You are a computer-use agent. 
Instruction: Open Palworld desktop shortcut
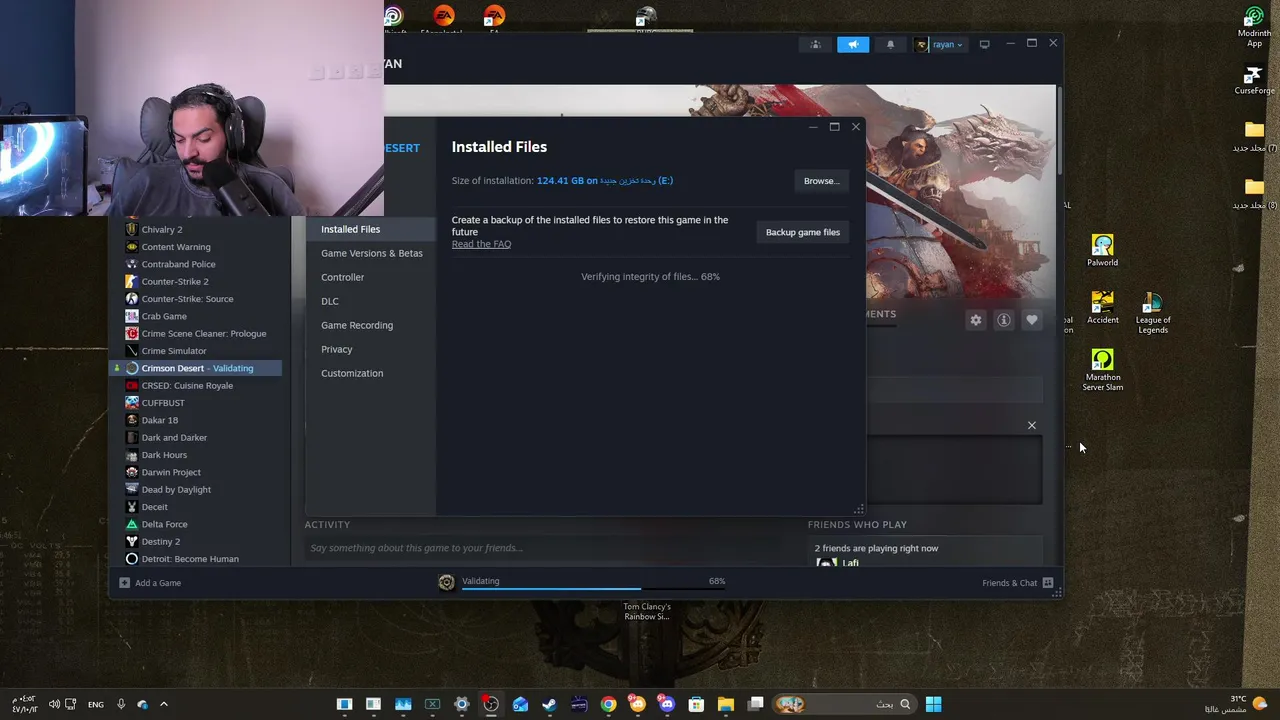pos(1102,251)
